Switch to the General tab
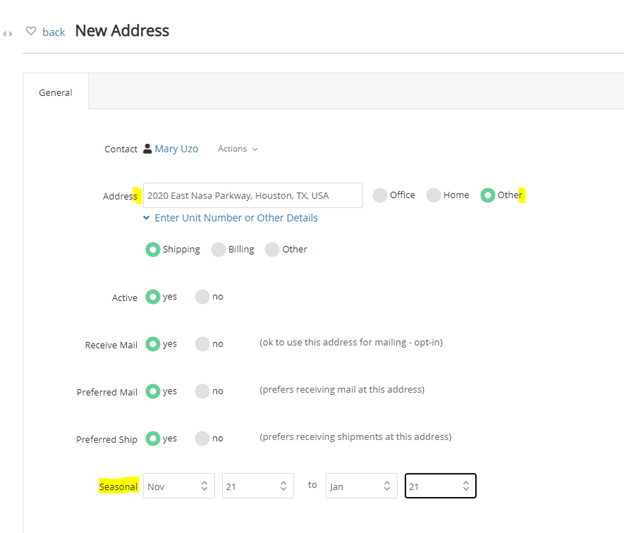Viewport: 624px width, 533px height. click(55, 92)
